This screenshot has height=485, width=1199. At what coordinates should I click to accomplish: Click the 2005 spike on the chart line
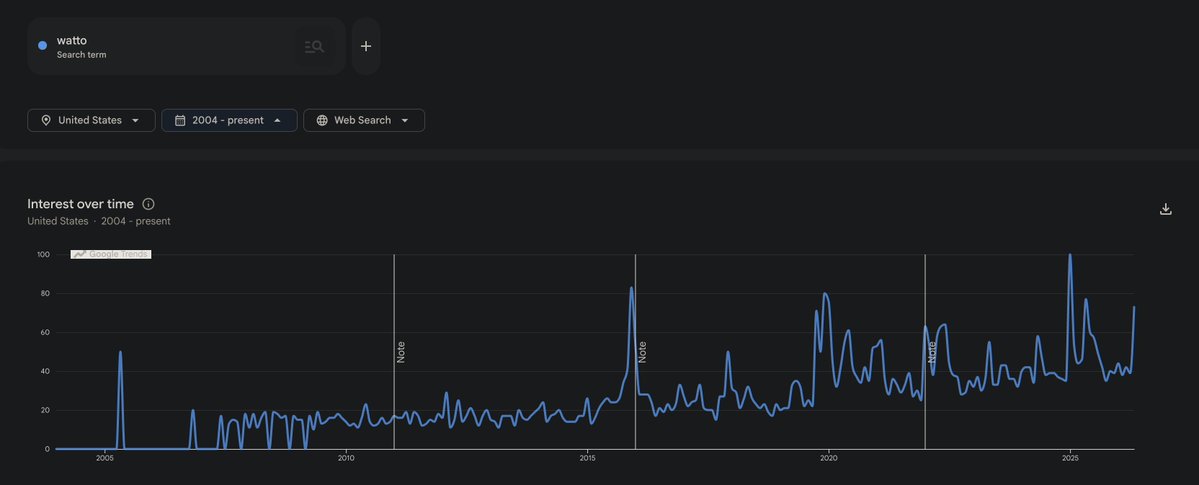pos(120,353)
